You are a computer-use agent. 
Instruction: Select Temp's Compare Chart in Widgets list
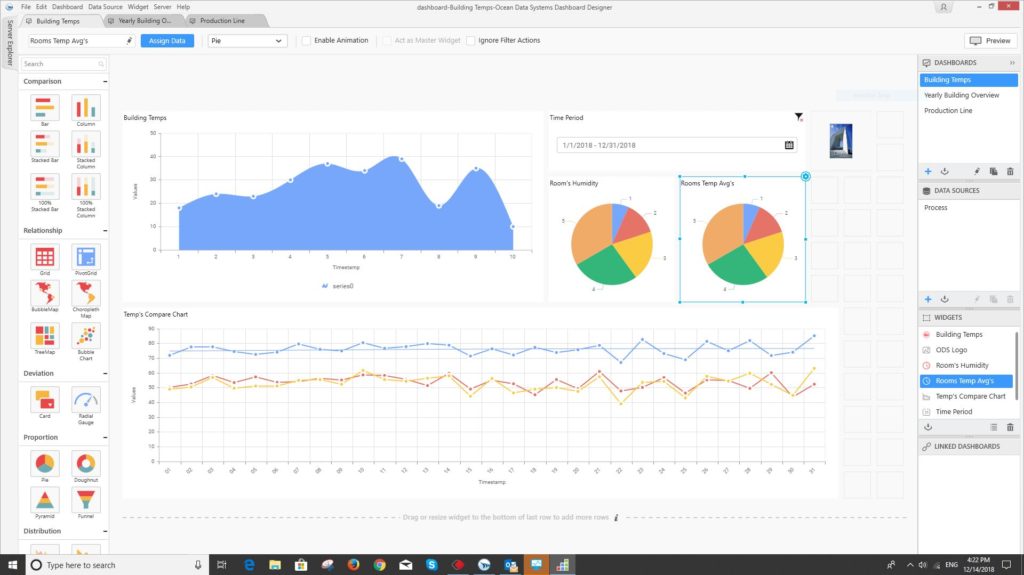(x=970, y=397)
